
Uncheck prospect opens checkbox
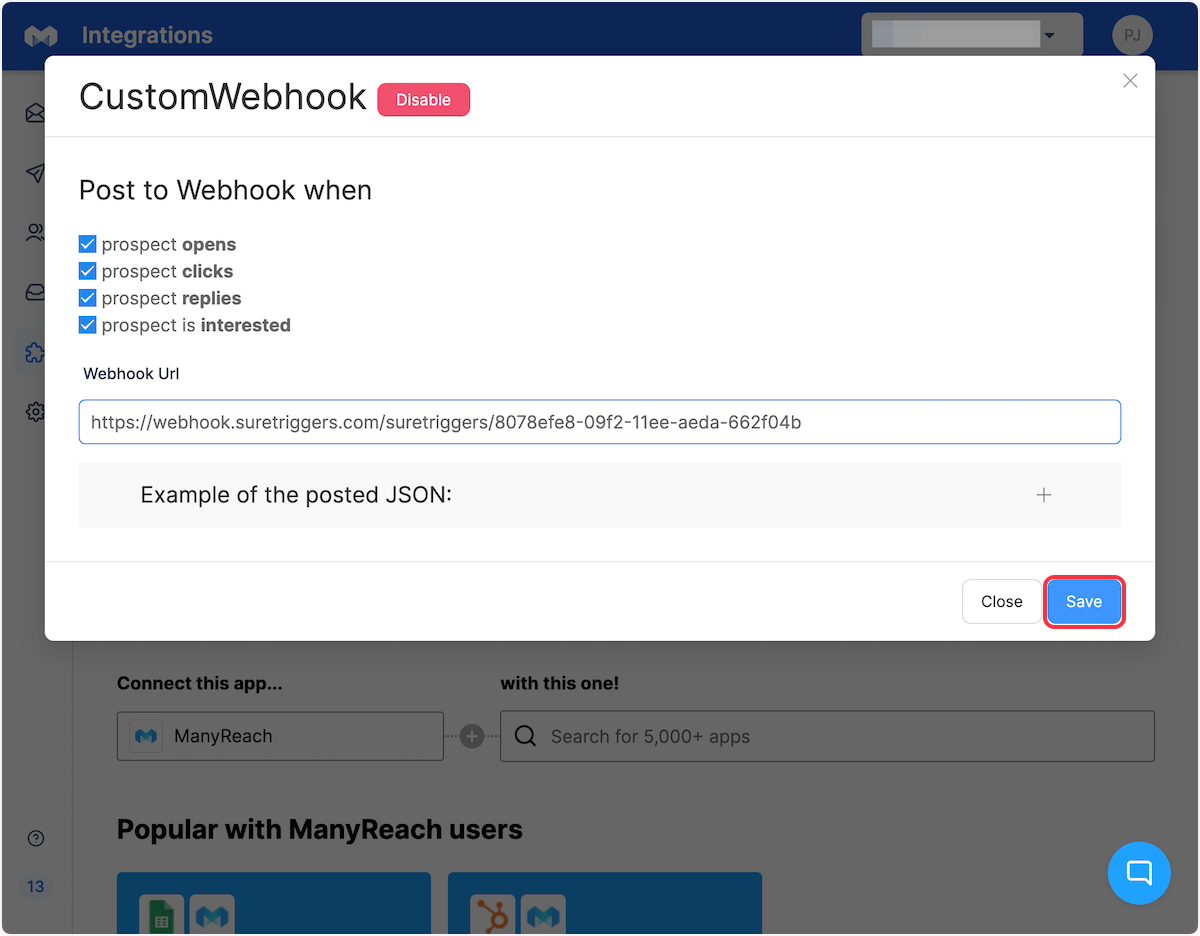point(88,244)
